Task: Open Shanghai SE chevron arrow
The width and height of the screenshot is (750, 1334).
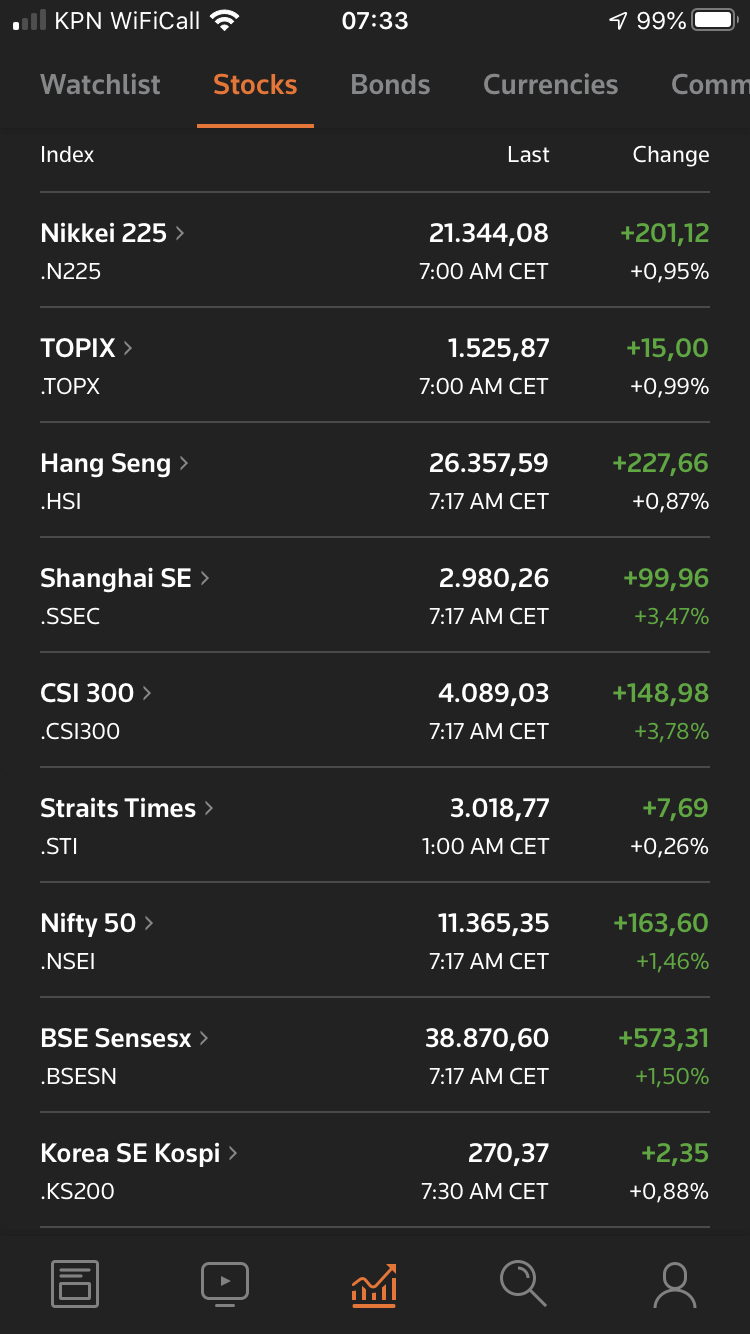Action: (205, 578)
